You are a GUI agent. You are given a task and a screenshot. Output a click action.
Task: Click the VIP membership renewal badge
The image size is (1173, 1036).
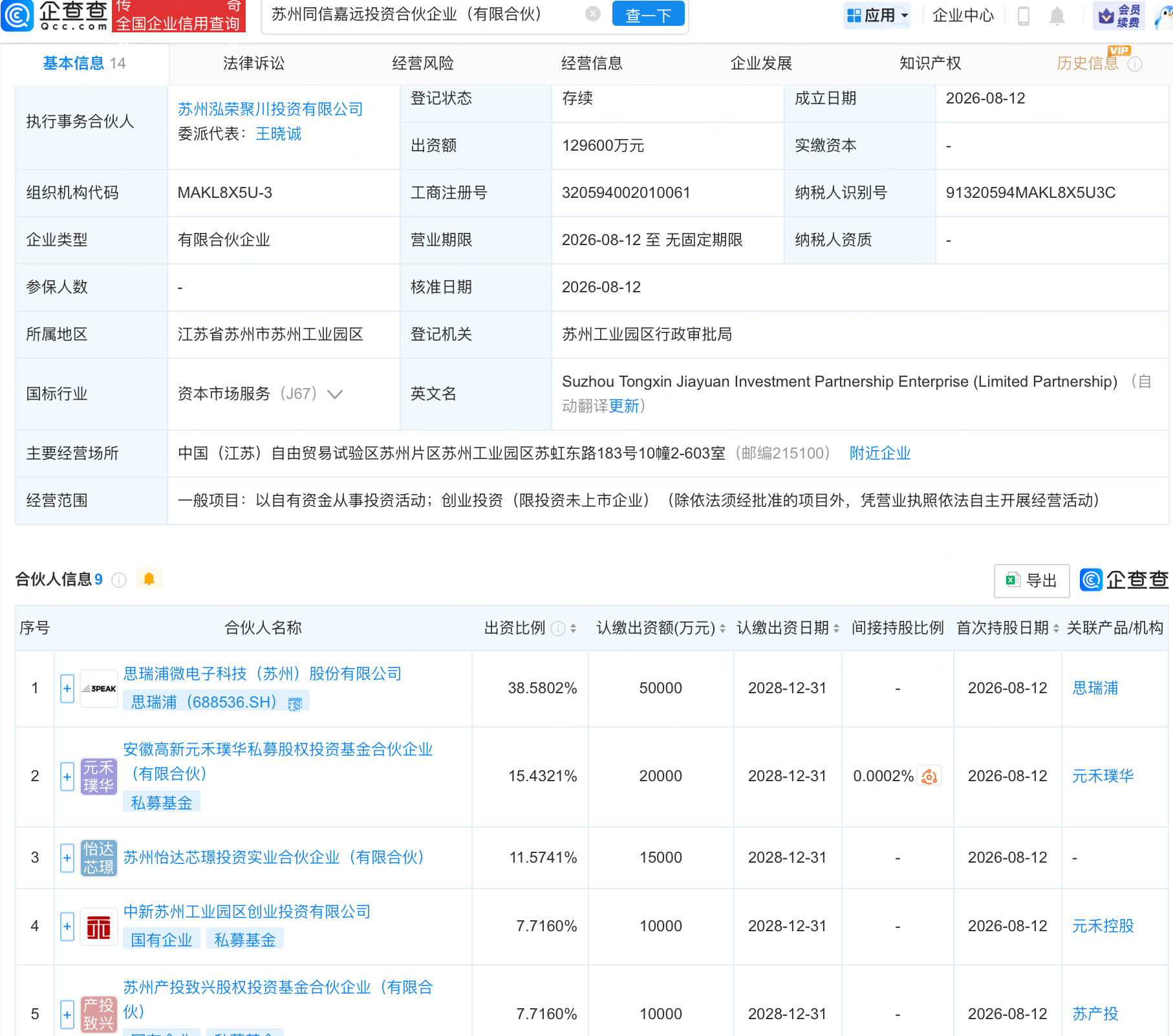(x=1119, y=16)
